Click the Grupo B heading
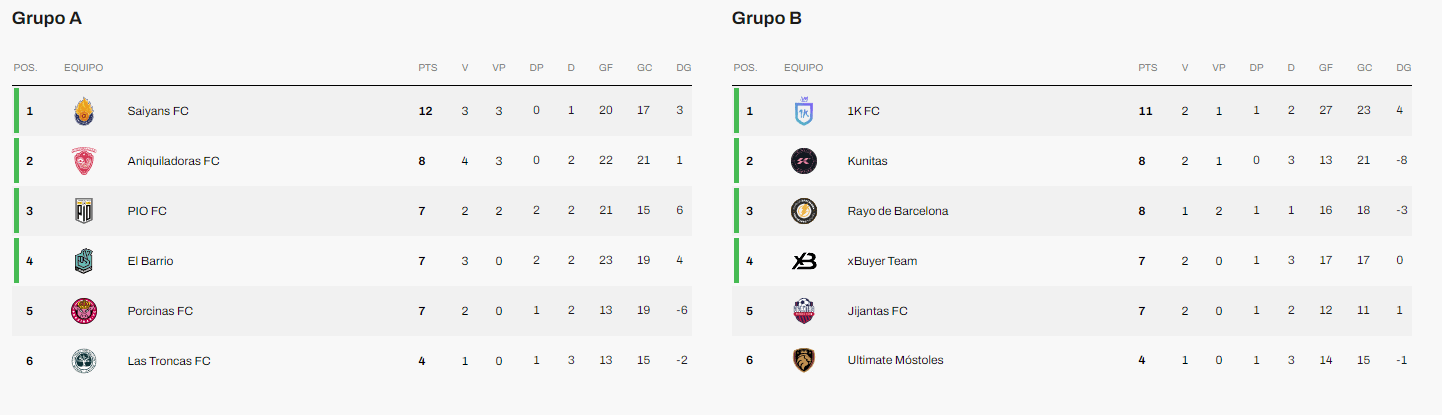Image resolution: width=1442 pixels, height=415 pixels. point(767,18)
